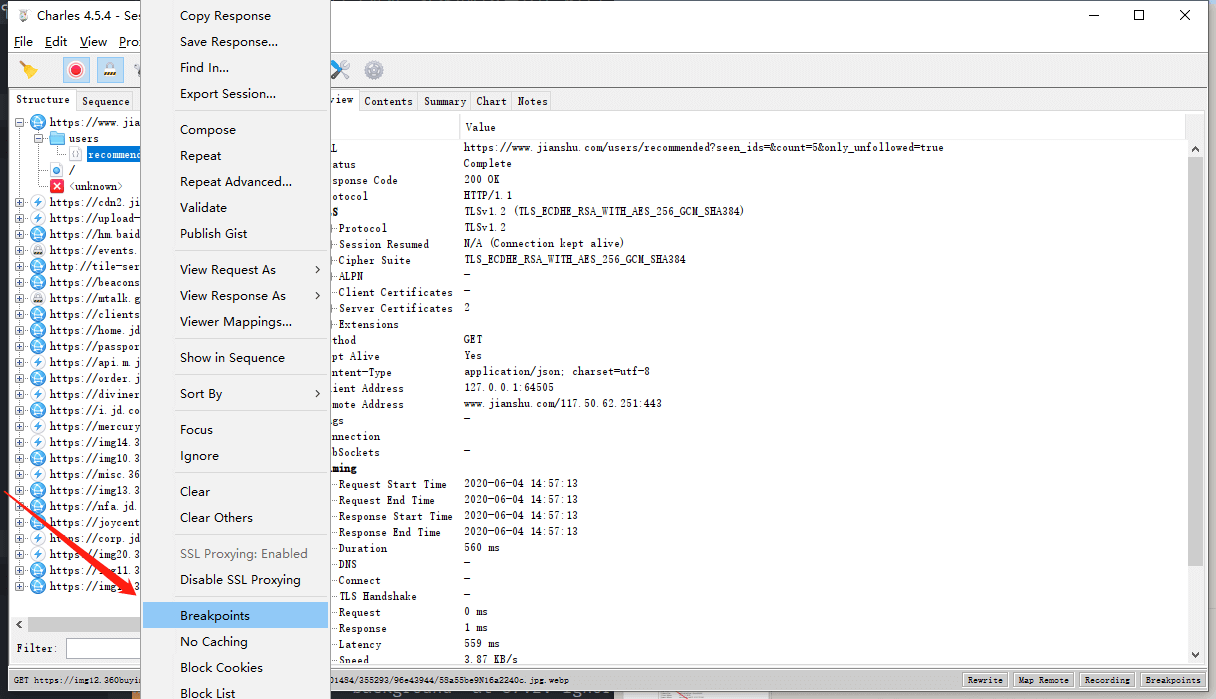This screenshot has height=699, width=1216.
Task: Expand the https://clients tree node
Action: tap(20, 314)
